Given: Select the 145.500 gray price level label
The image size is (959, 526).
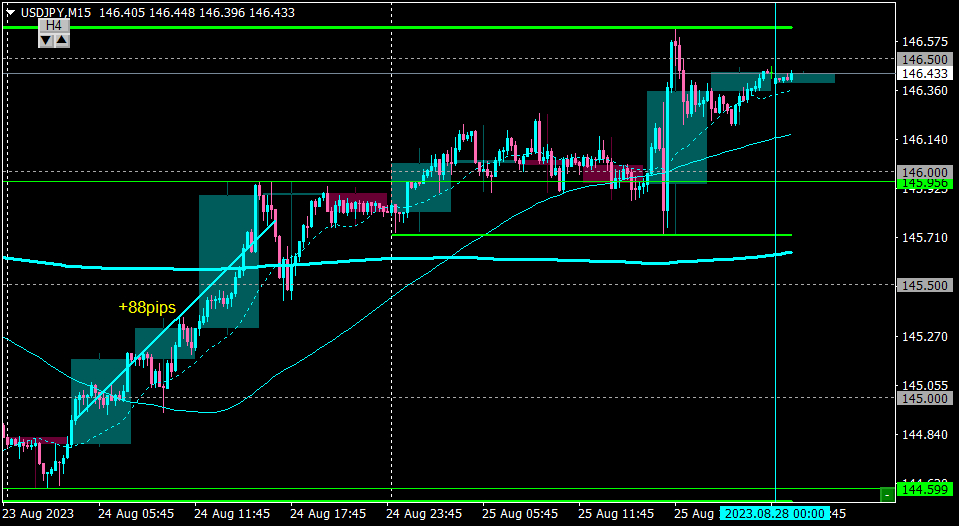Looking at the screenshot, I should click(x=925, y=285).
